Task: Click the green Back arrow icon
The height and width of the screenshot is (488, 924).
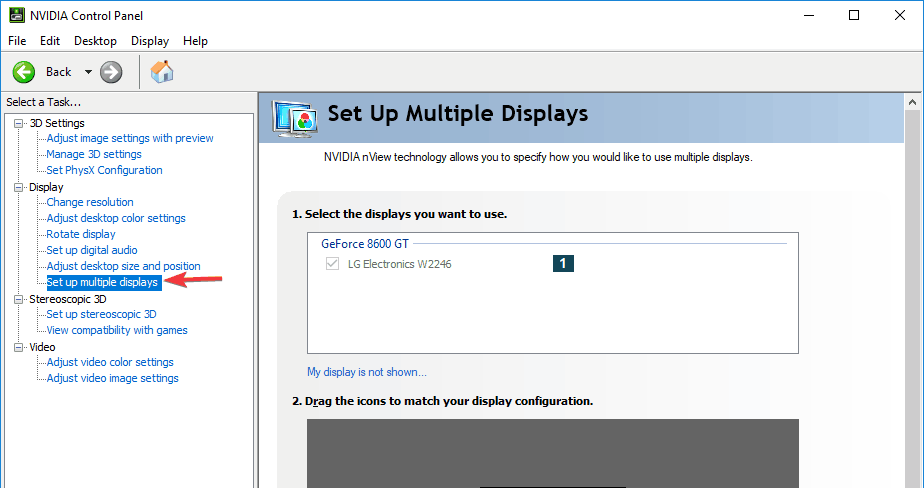Action: click(24, 71)
